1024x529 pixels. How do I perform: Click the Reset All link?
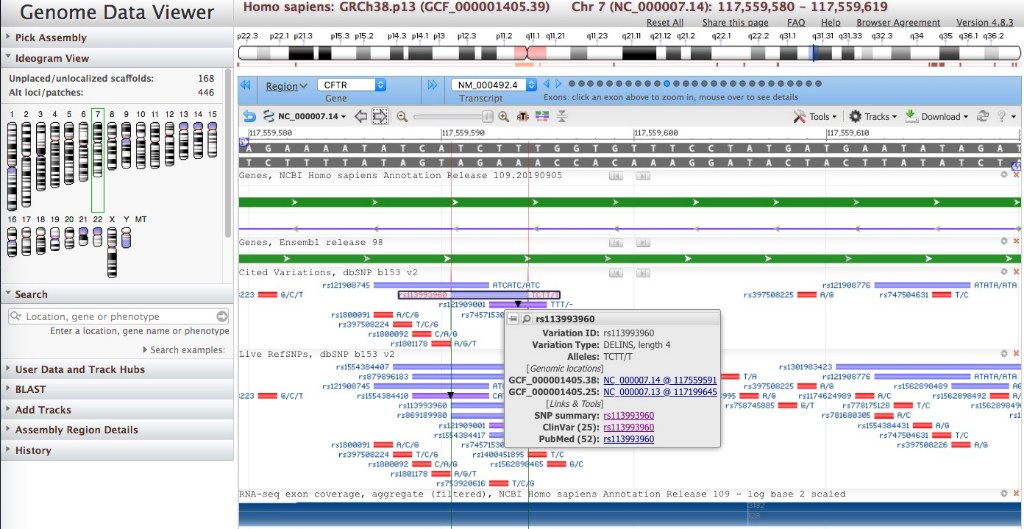[665, 22]
